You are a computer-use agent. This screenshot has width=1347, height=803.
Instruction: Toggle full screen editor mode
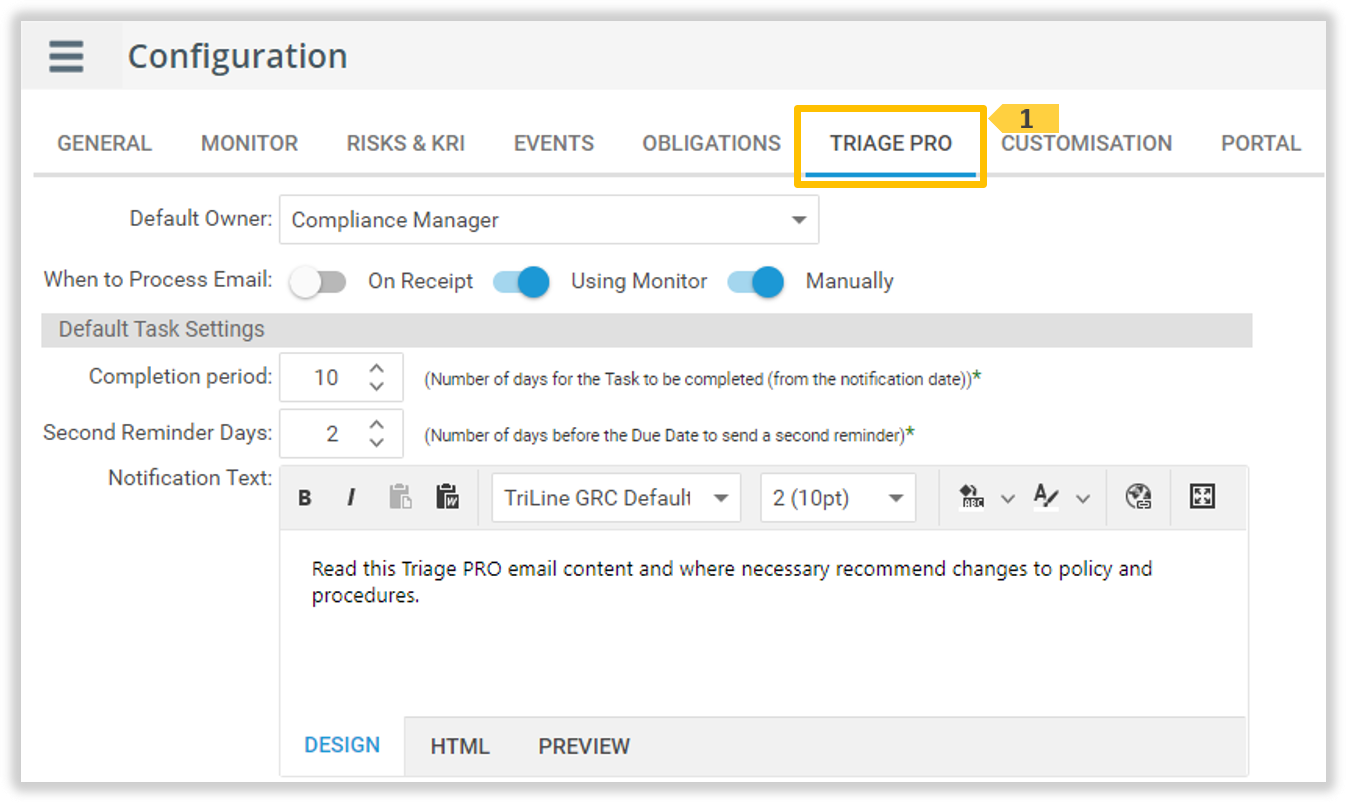point(1202,497)
